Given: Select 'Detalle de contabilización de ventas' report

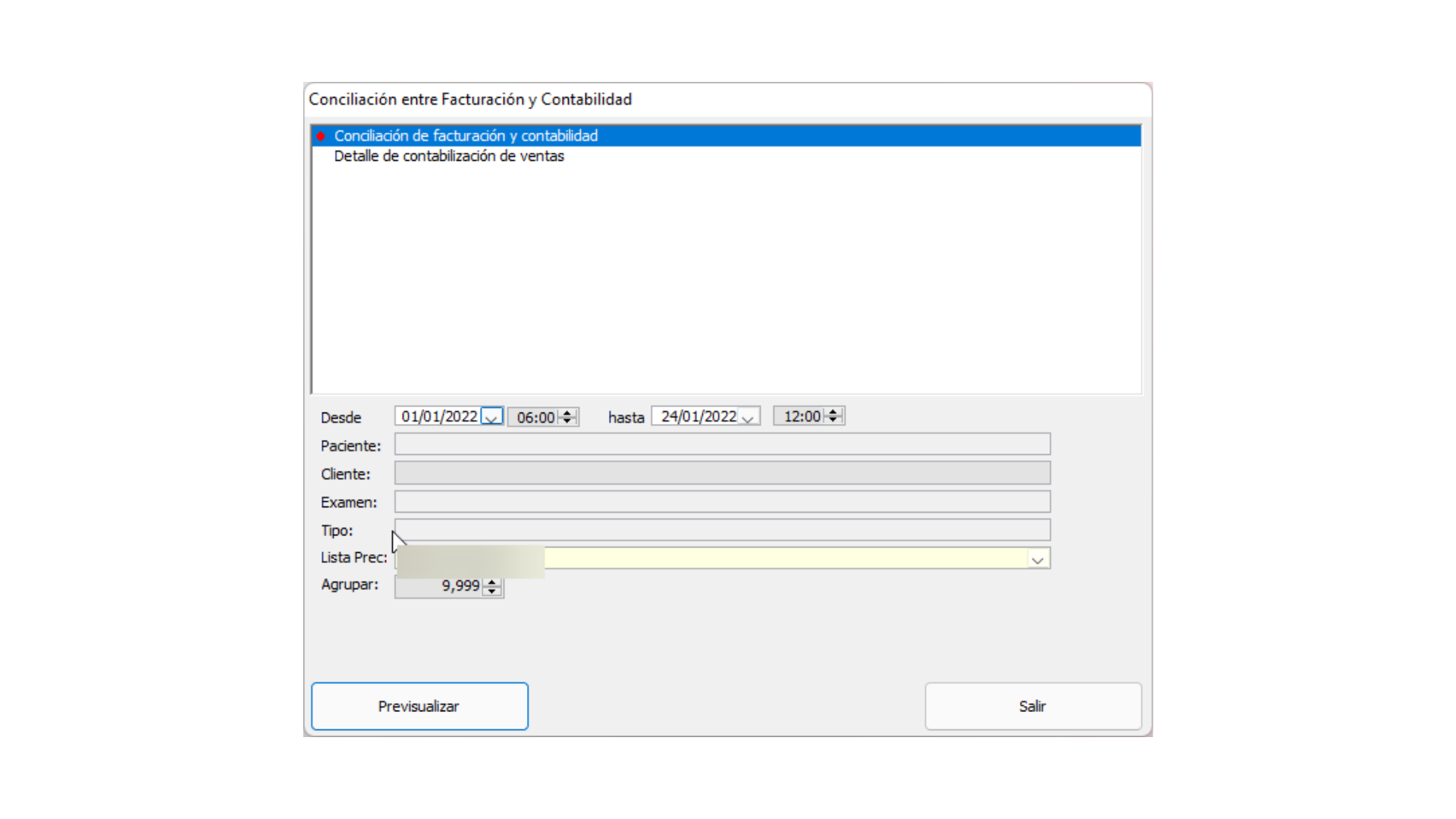Looking at the screenshot, I should (x=449, y=156).
